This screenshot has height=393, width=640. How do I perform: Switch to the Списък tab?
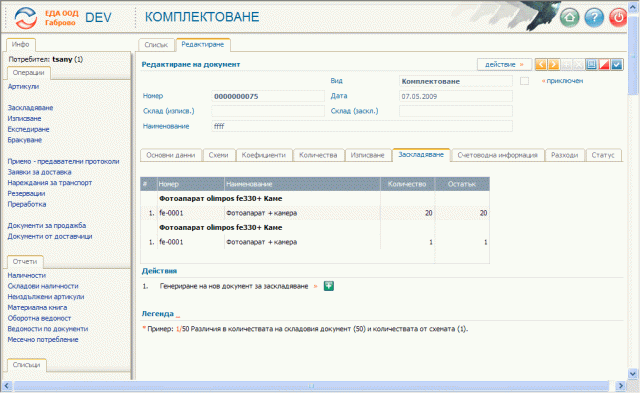156,45
